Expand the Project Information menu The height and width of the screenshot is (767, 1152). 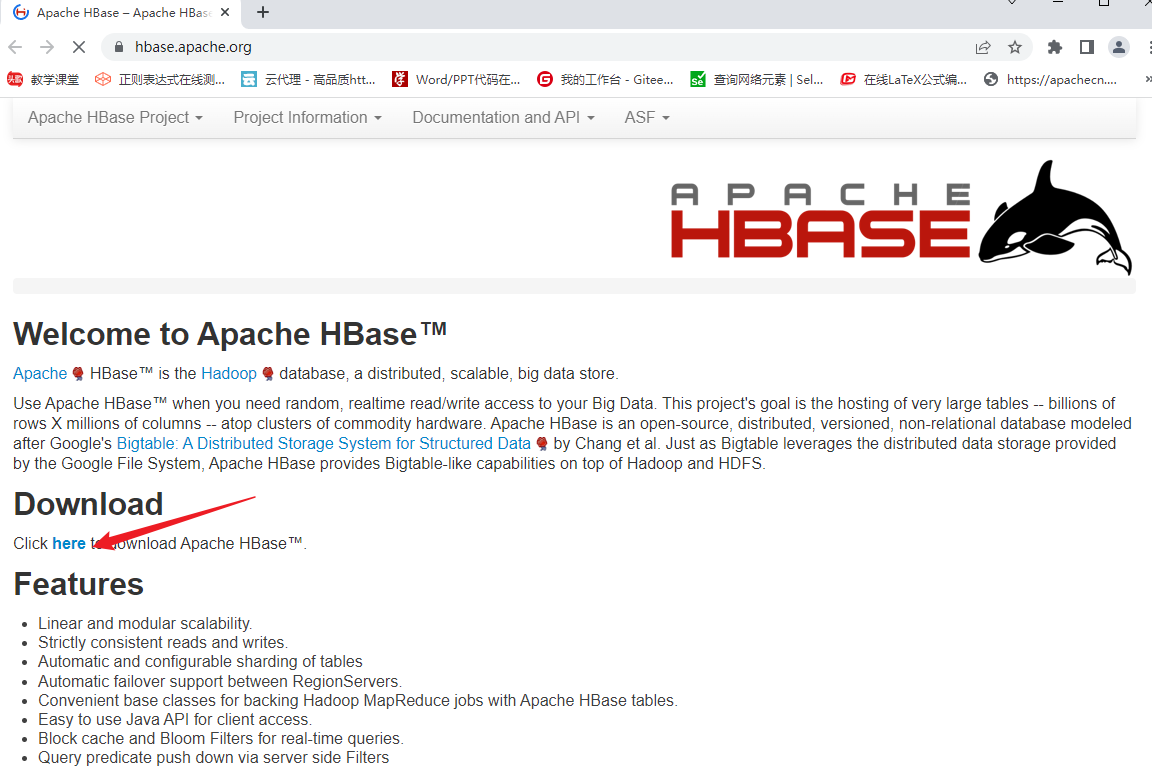click(x=308, y=118)
